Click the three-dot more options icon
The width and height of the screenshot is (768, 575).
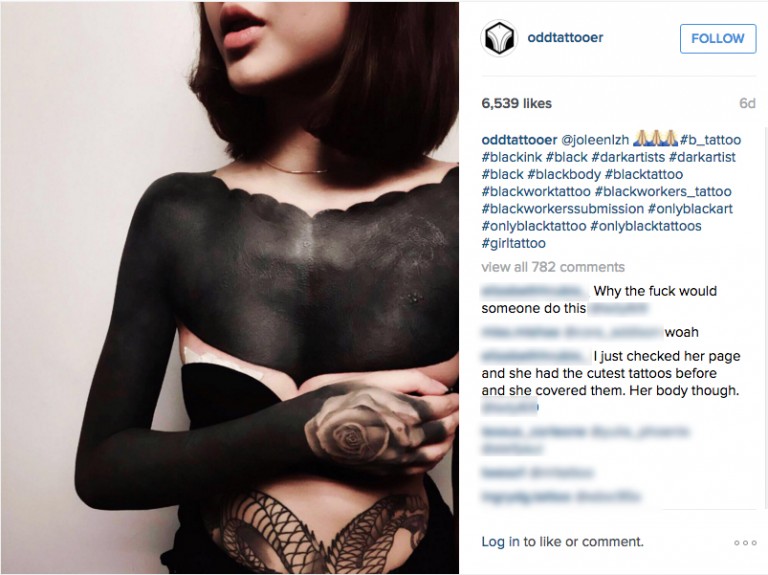click(x=745, y=543)
